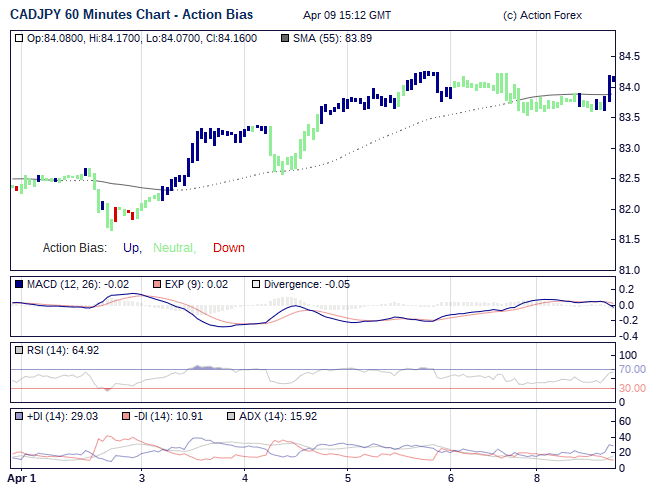Click the ADX axis 60 label
Viewport: 650px width, 489px height.
pyautogui.click(x=625, y=421)
